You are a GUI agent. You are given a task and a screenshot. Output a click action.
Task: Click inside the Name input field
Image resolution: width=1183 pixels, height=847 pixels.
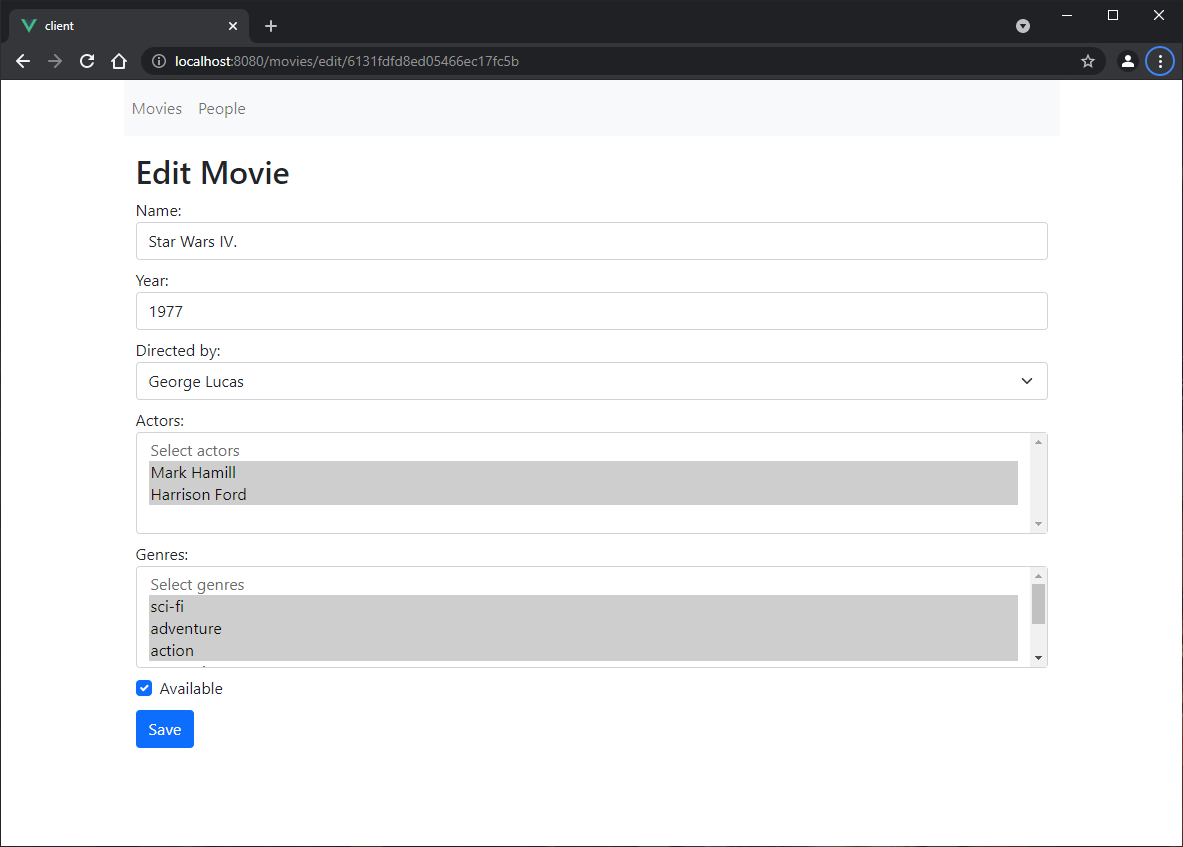point(591,241)
